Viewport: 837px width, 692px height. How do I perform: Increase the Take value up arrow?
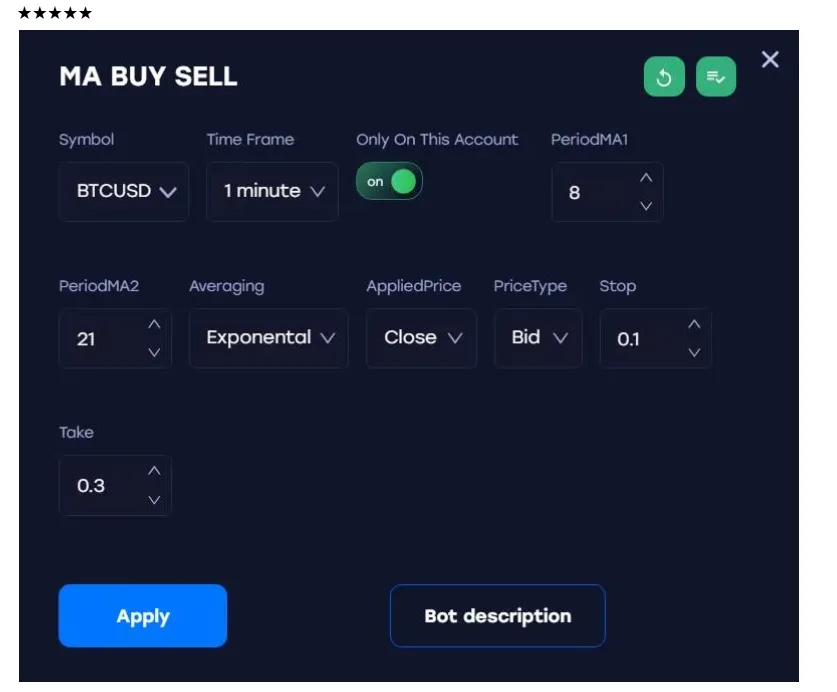pos(154,471)
